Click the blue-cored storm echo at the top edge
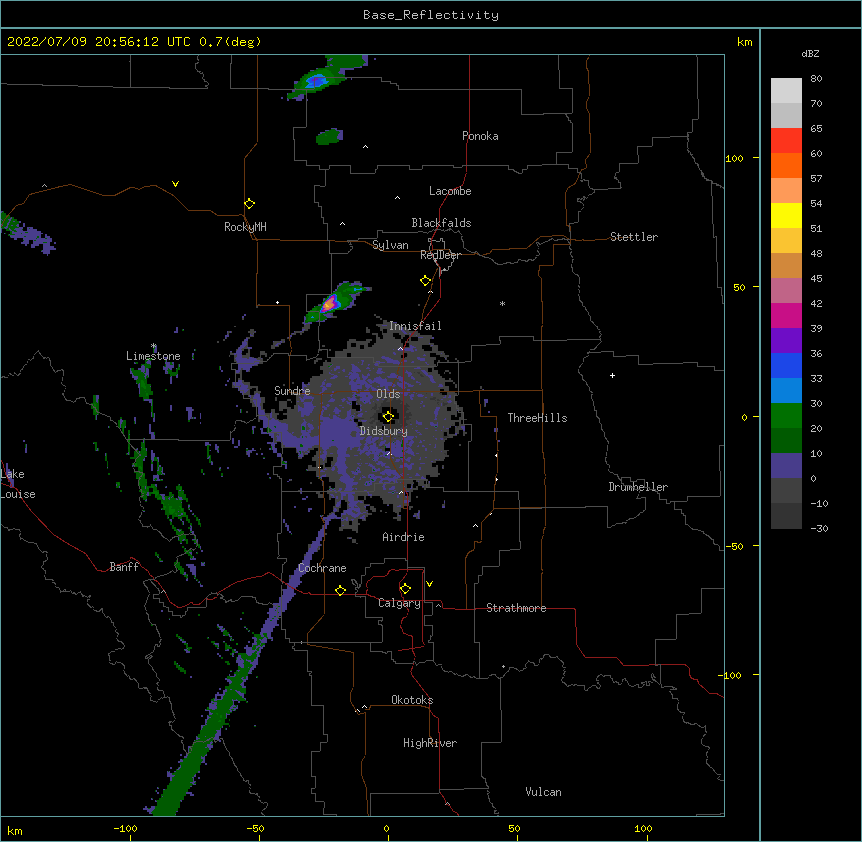Viewport: 862px width, 842px height. [317, 81]
